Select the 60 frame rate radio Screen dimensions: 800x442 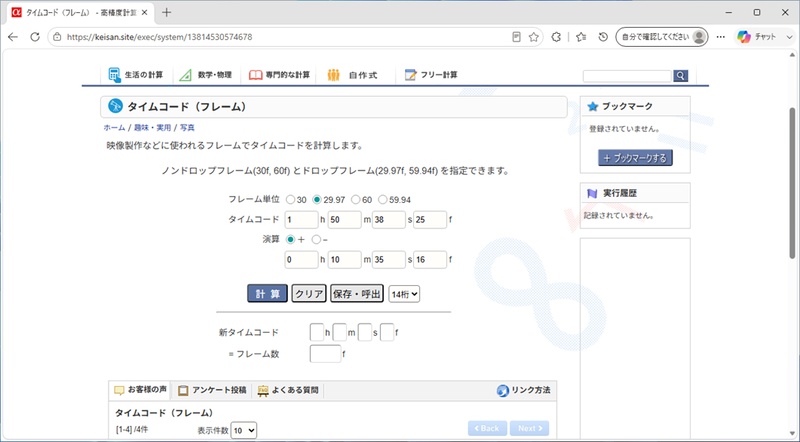tap(356, 200)
